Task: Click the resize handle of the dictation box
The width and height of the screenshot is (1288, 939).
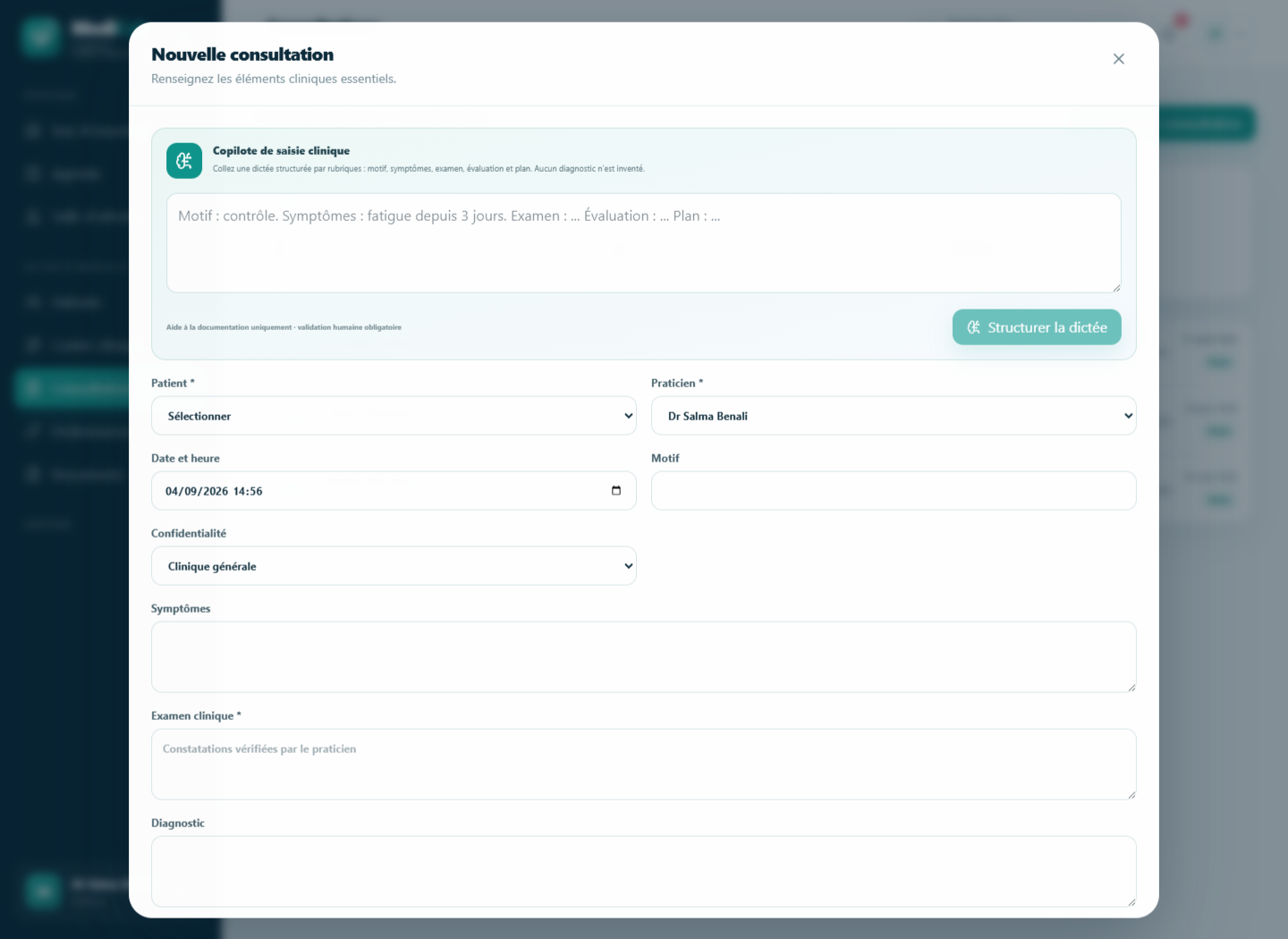Action: click(x=1116, y=288)
